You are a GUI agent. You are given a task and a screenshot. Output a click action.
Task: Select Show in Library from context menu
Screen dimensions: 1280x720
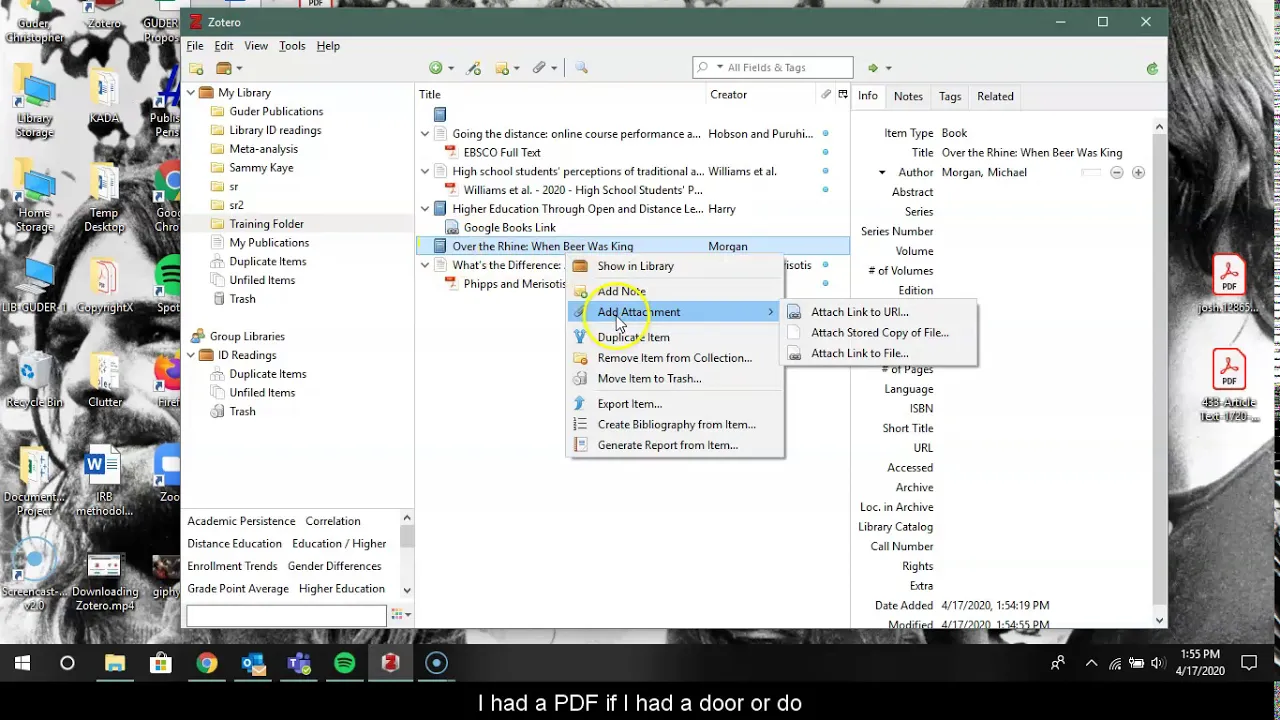675,266
